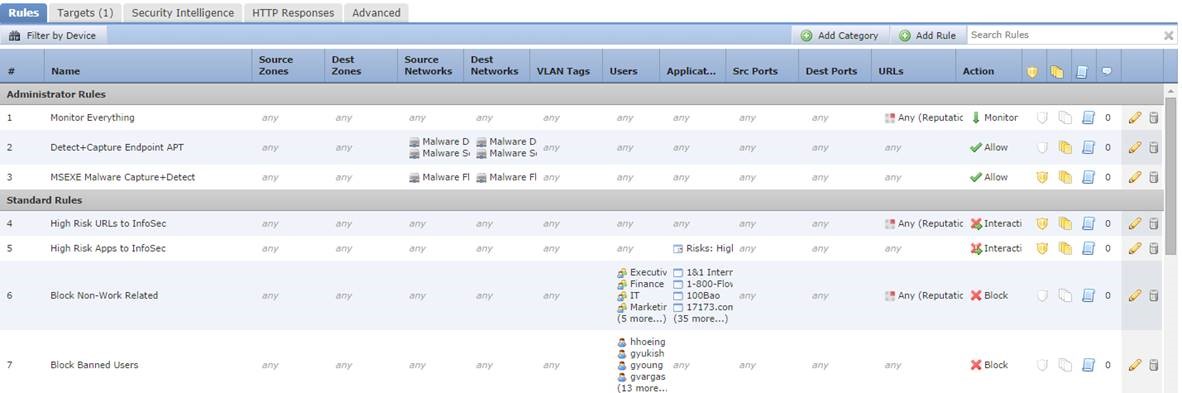Click (13 more...) users in rule 7
This screenshot has height=393, width=1182.
point(642,388)
